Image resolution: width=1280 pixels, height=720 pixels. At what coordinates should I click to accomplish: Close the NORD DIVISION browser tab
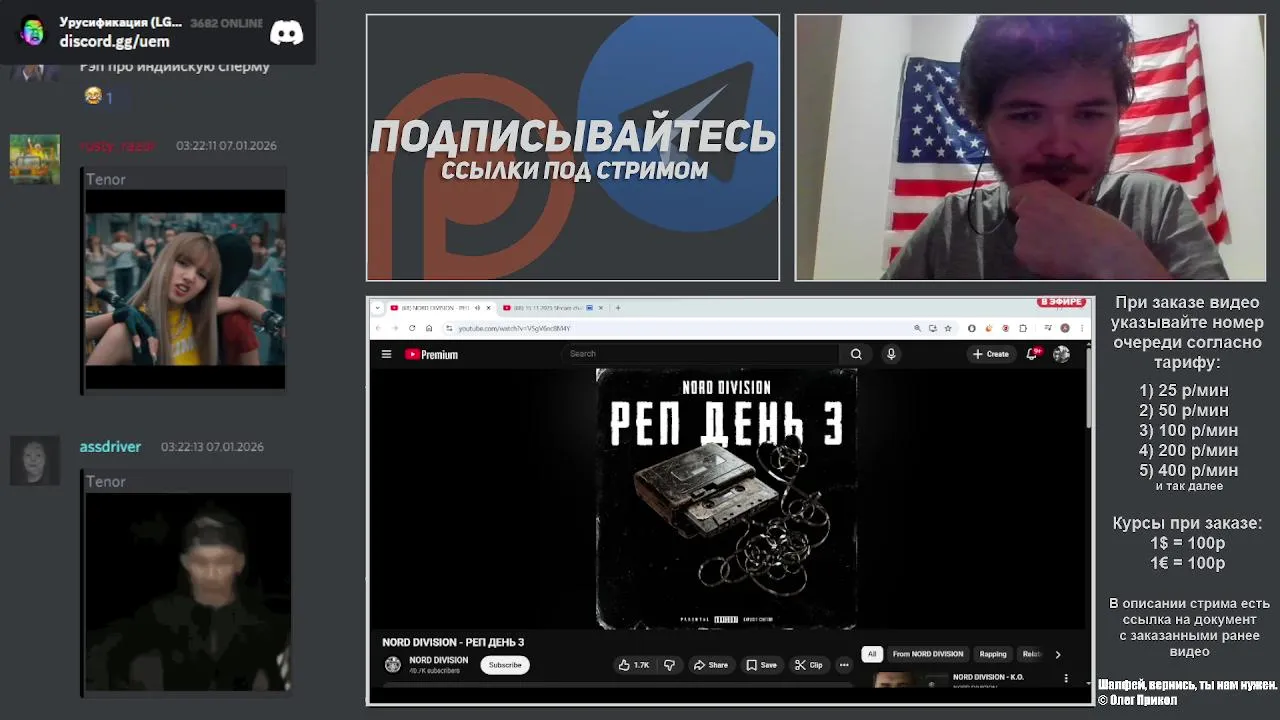[x=488, y=308]
